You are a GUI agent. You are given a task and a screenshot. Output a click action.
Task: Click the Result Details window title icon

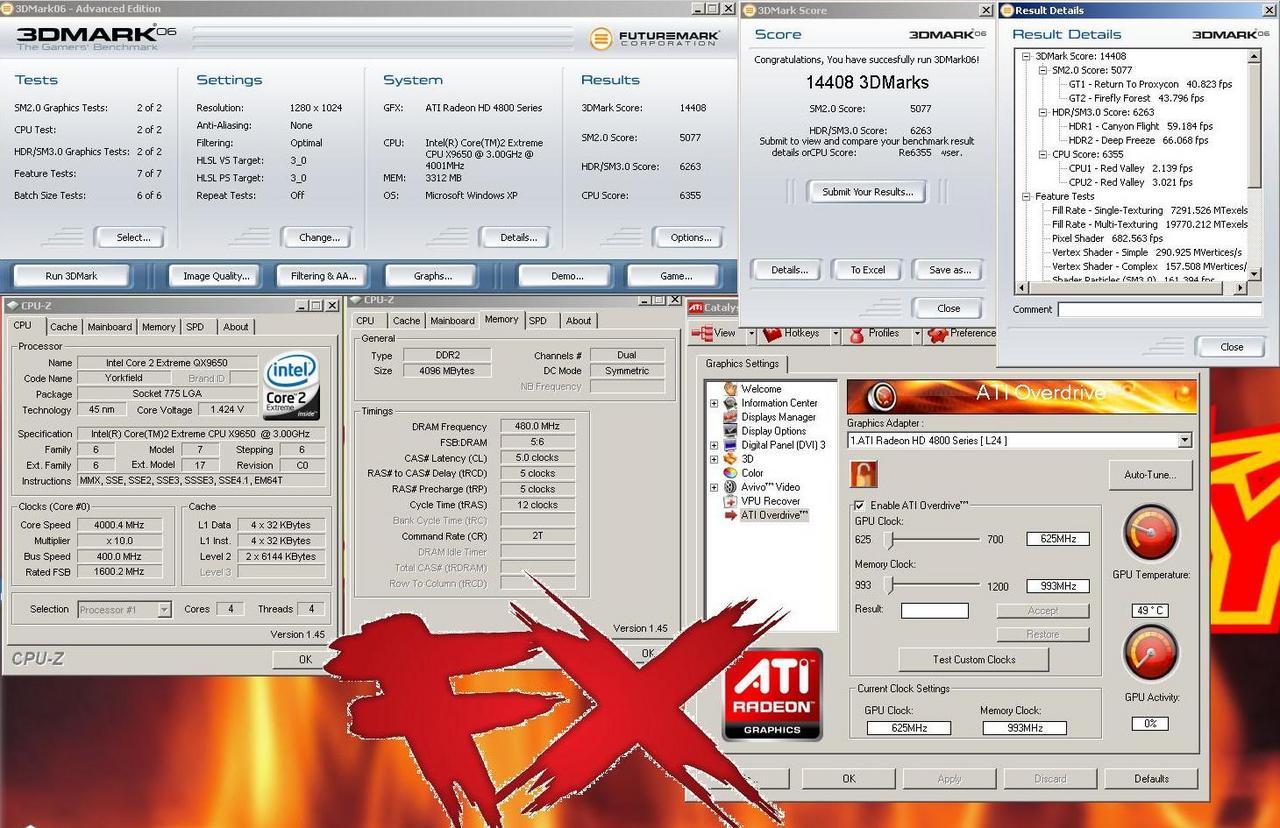click(x=1006, y=10)
